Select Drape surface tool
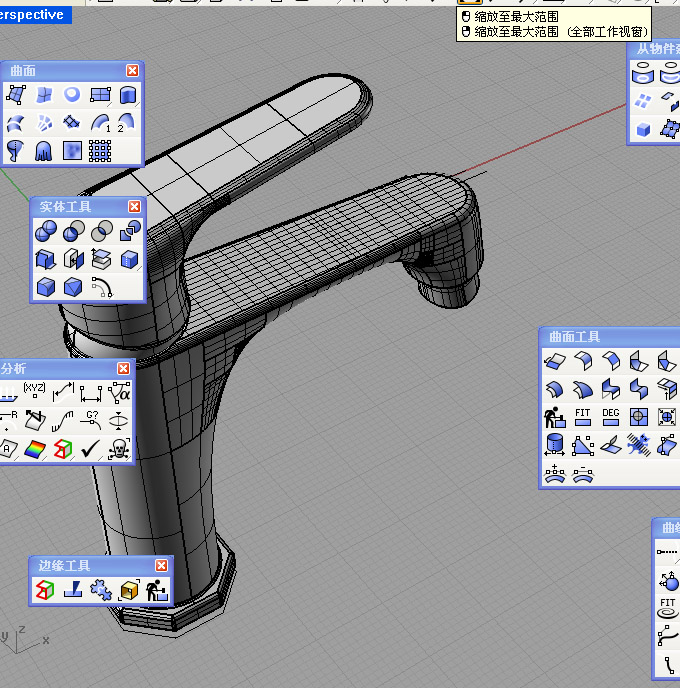The width and height of the screenshot is (680, 688). click(44, 151)
